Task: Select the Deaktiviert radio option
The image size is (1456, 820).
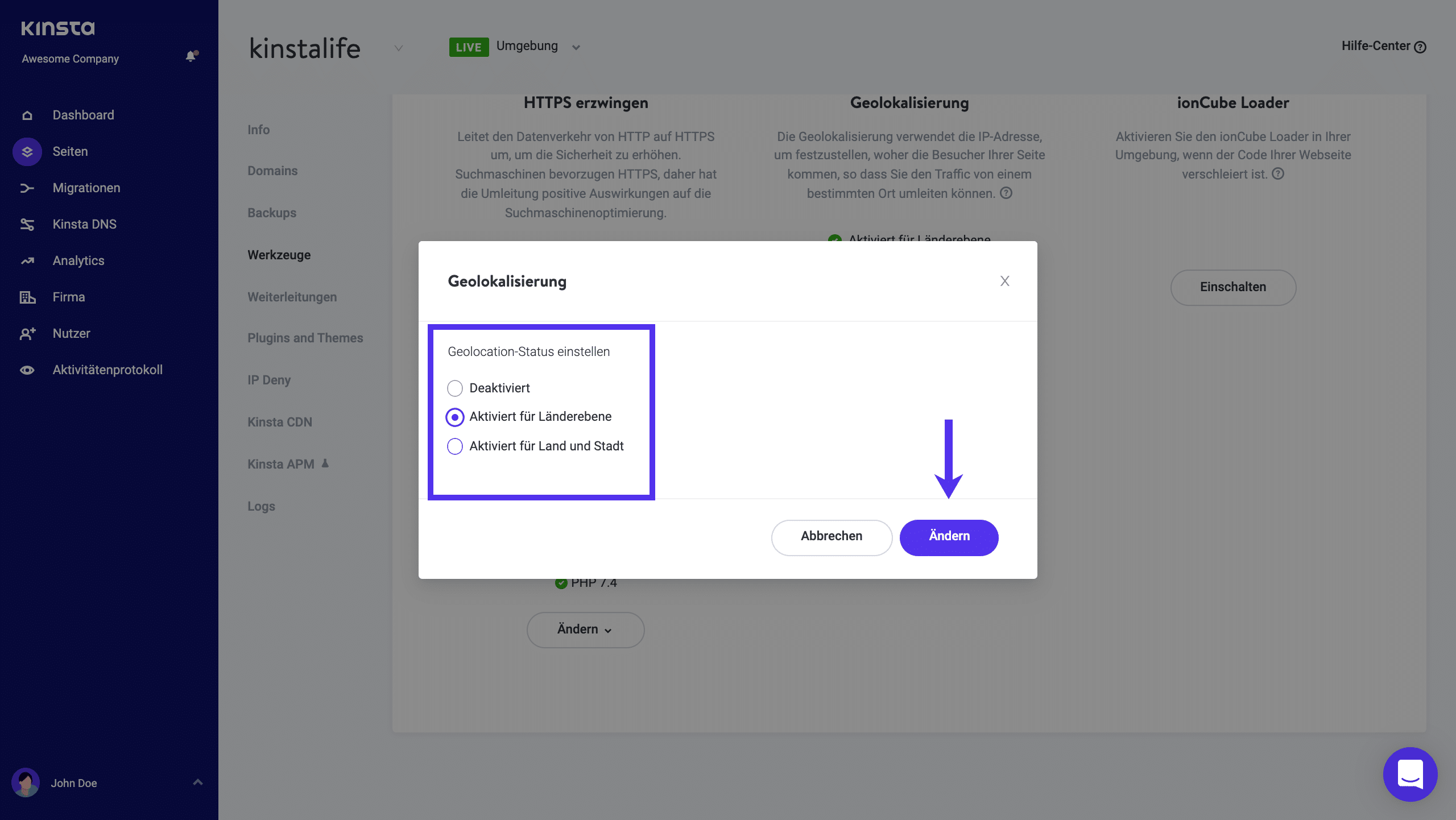Action: (x=454, y=388)
